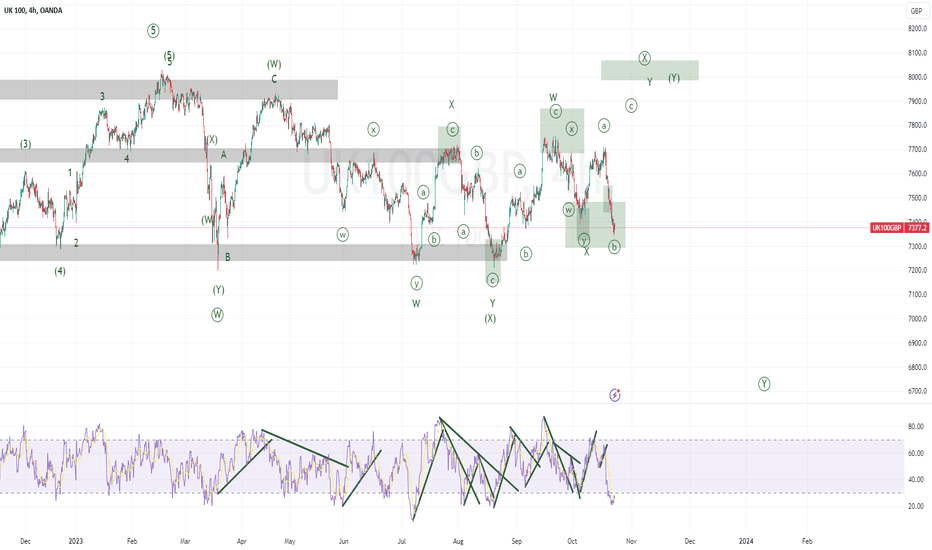The image size is (932, 550).
Task: Click the 7000.0 price axis label
Action: (917, 319)
